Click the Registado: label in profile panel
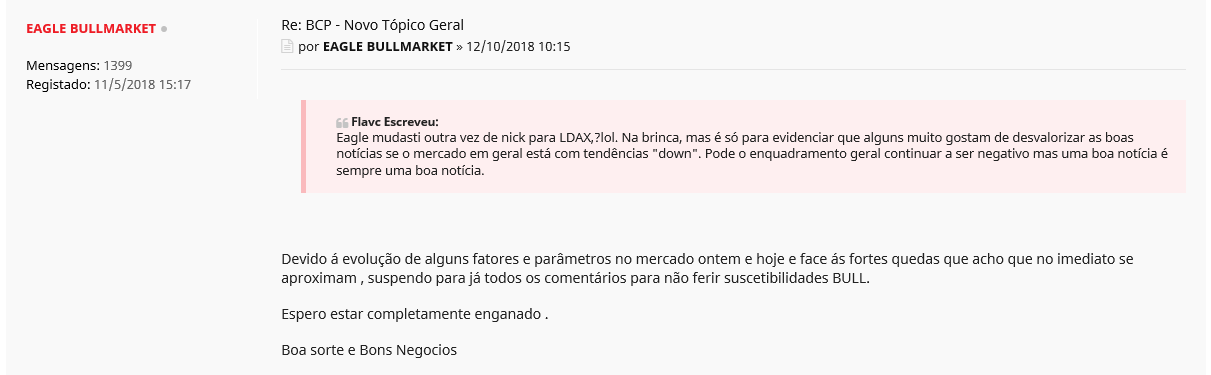 pos(58,84)
